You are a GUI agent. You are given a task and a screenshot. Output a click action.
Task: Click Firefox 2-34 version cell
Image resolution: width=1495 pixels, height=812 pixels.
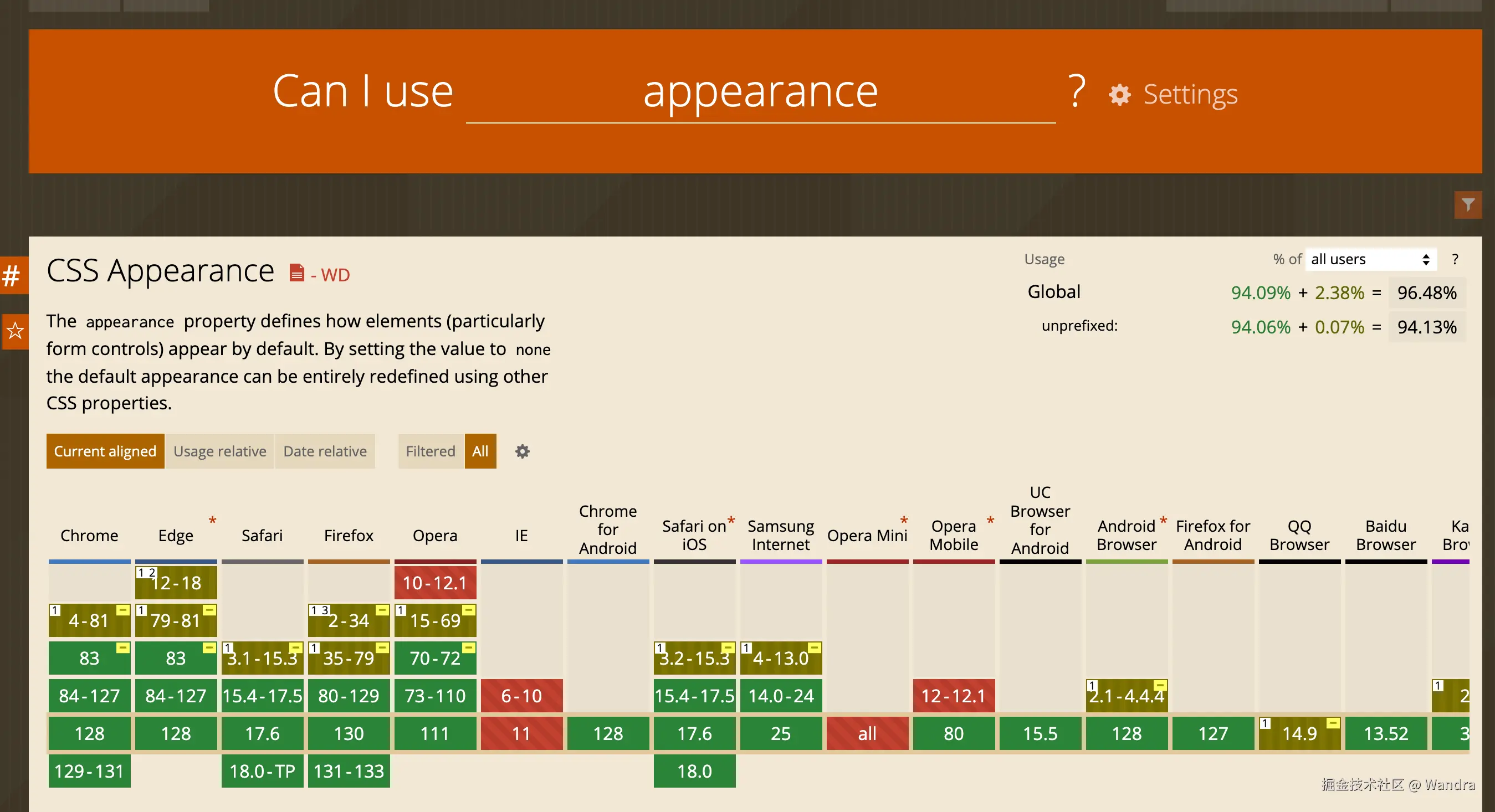point(349,620)
